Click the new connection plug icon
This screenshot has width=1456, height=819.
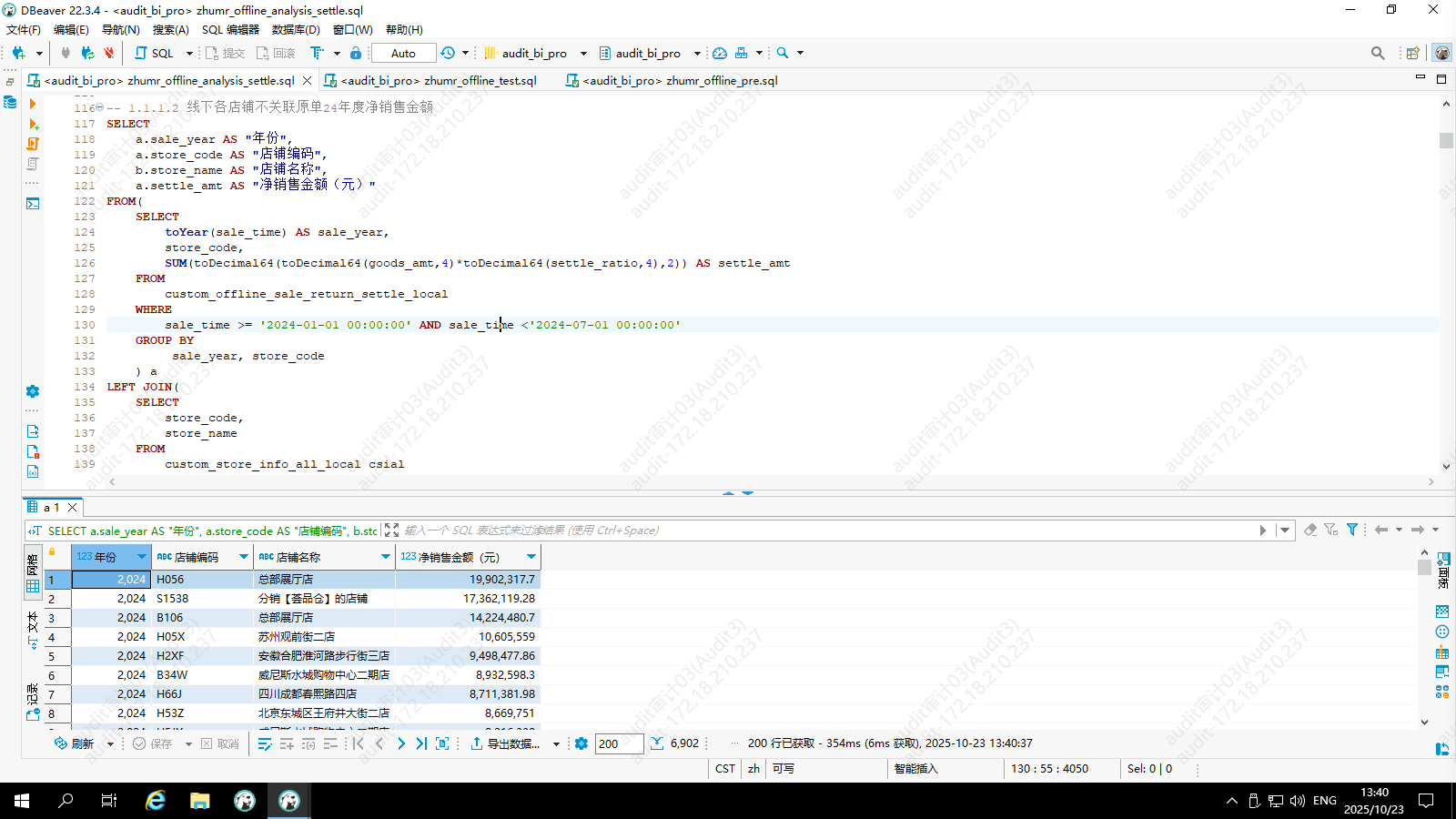click(x=18, y=53)
